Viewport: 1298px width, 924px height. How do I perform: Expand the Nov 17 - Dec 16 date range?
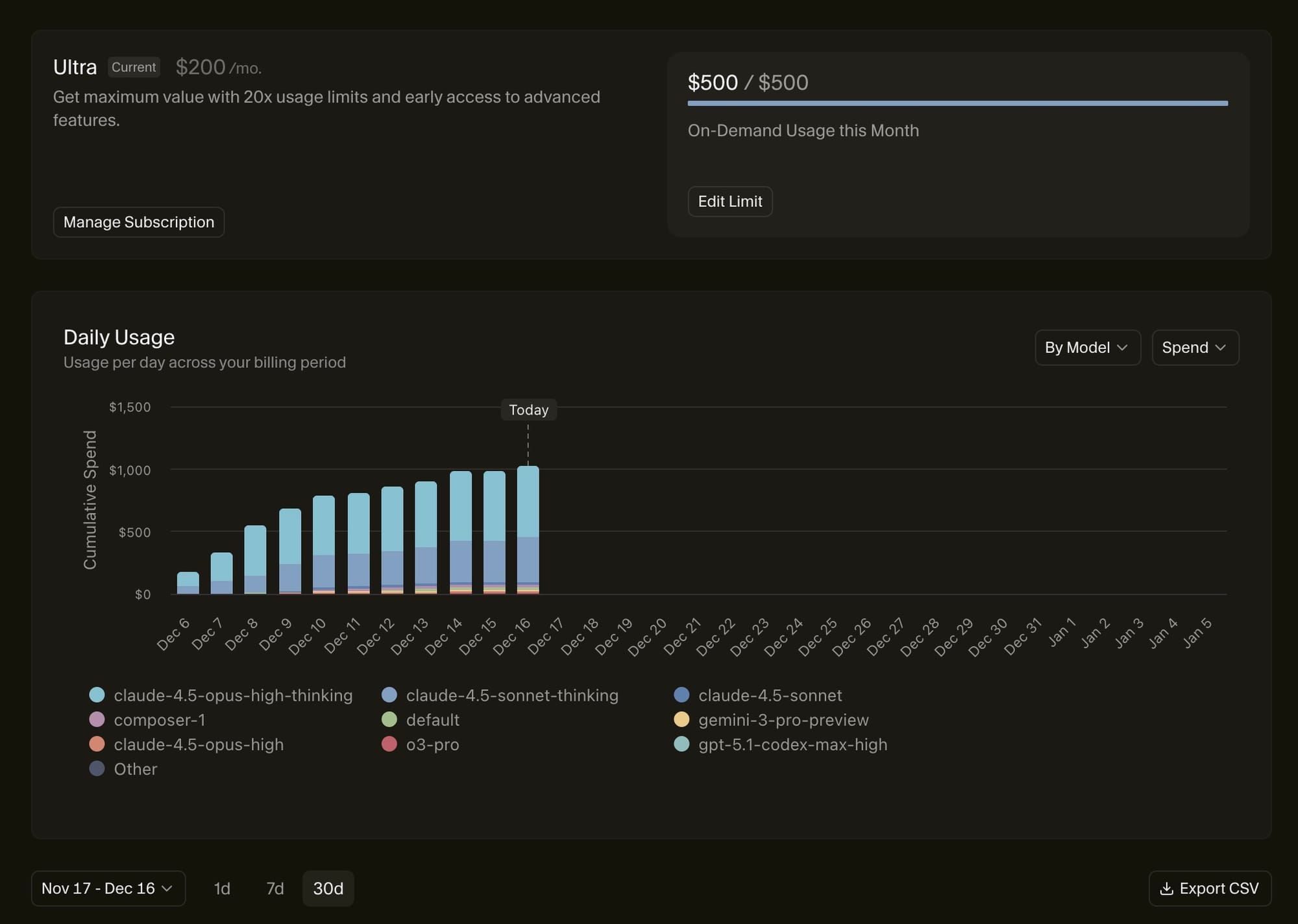click(x=108, y=888)
